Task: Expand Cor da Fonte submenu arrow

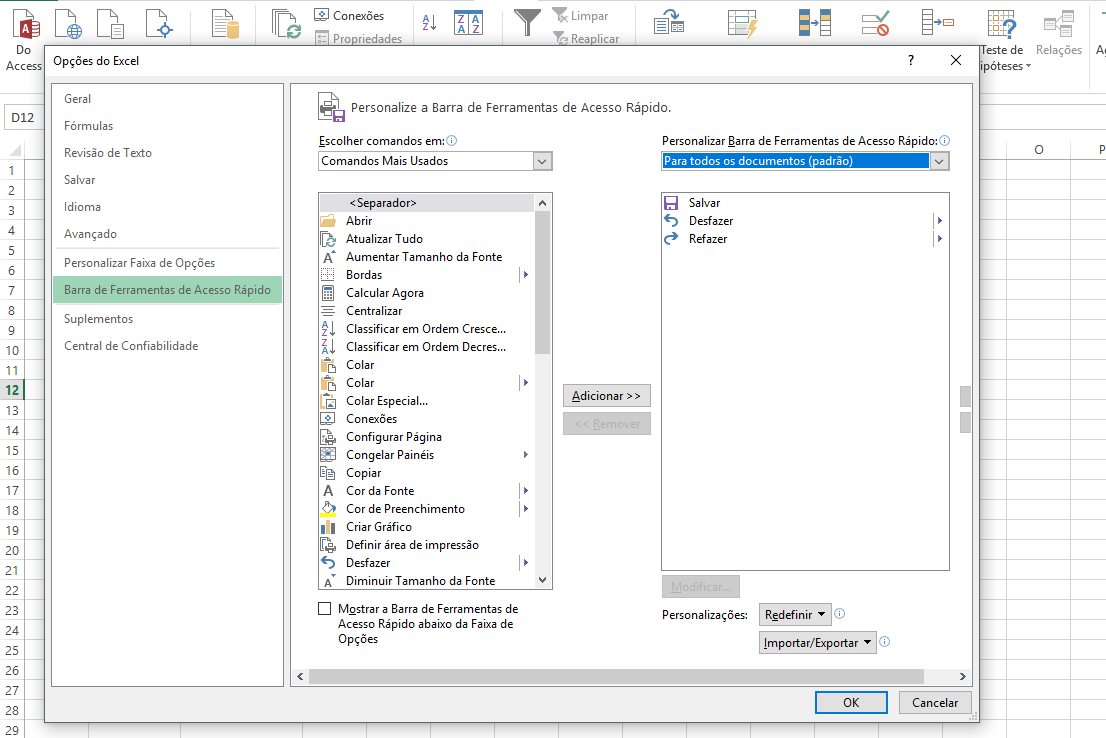Action: 525,490
